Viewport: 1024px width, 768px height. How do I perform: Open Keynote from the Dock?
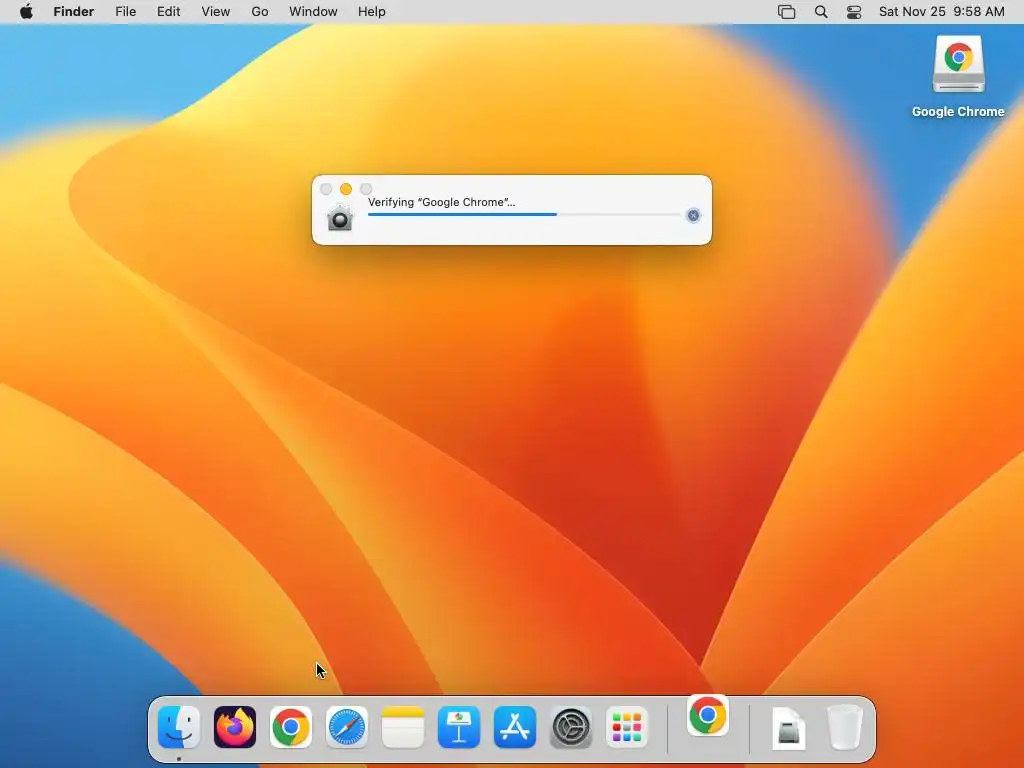459,727
